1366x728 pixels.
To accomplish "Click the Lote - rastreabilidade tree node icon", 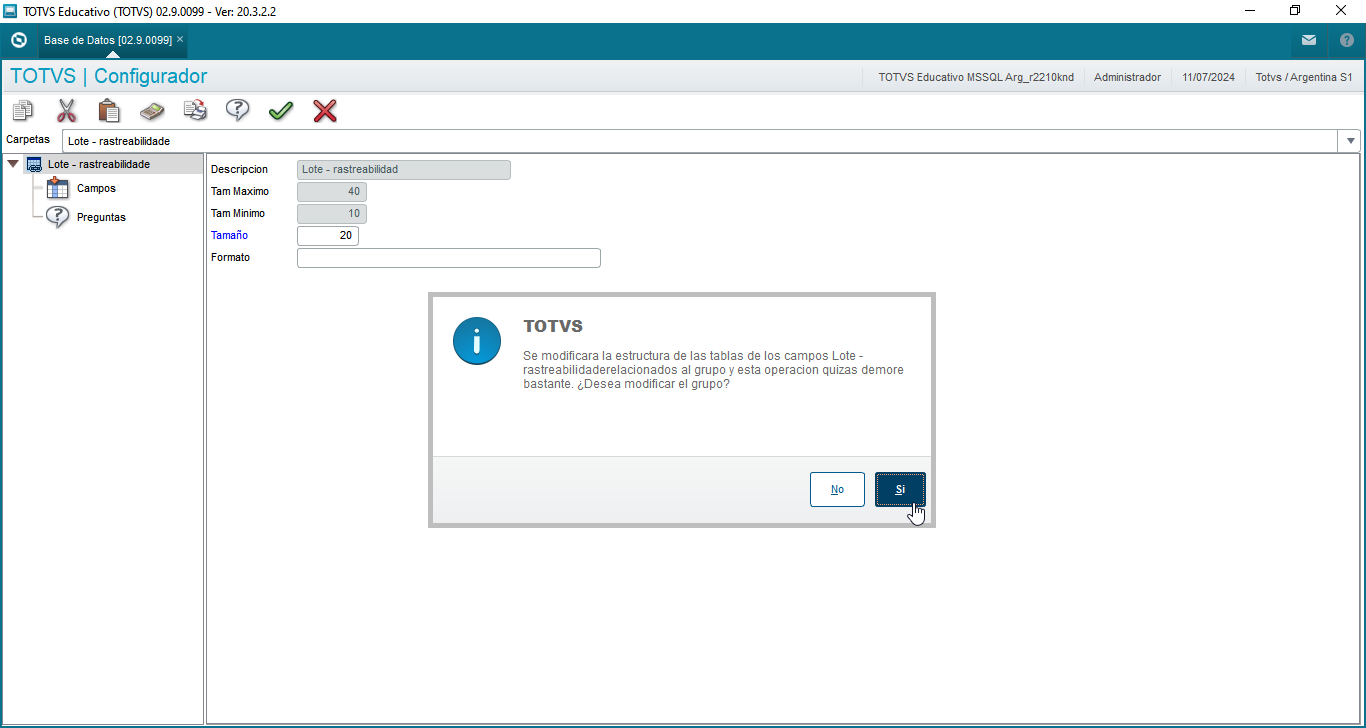I will 34,164.
